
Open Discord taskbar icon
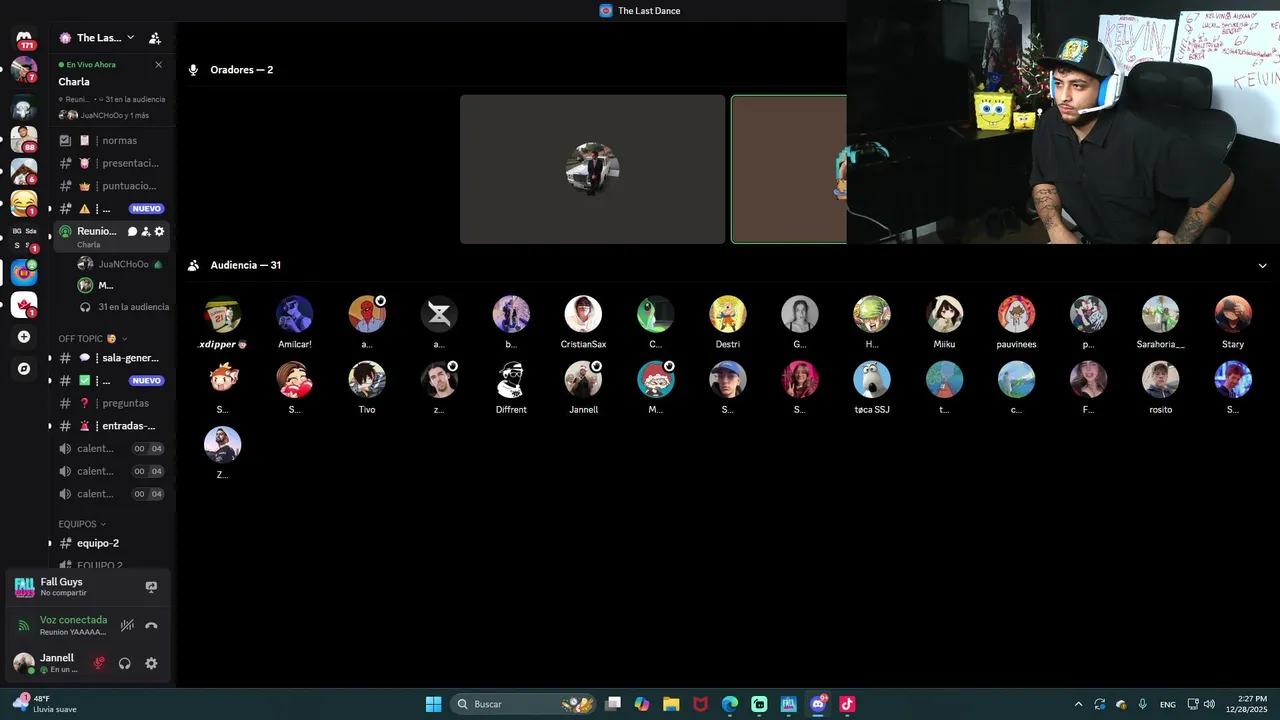tap(818, 704)
